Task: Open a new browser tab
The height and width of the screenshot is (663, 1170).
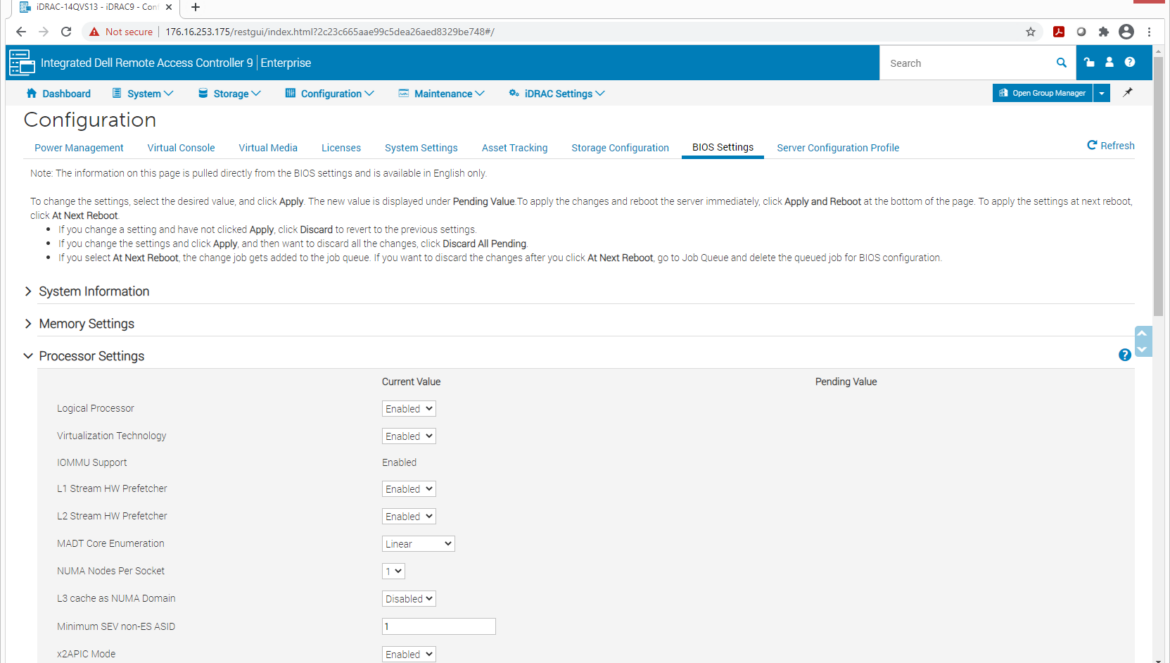Action: [x=195, y=7]
